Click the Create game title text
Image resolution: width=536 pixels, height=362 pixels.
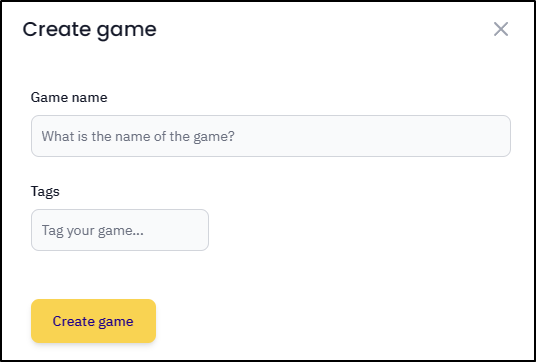coord(90,30)
